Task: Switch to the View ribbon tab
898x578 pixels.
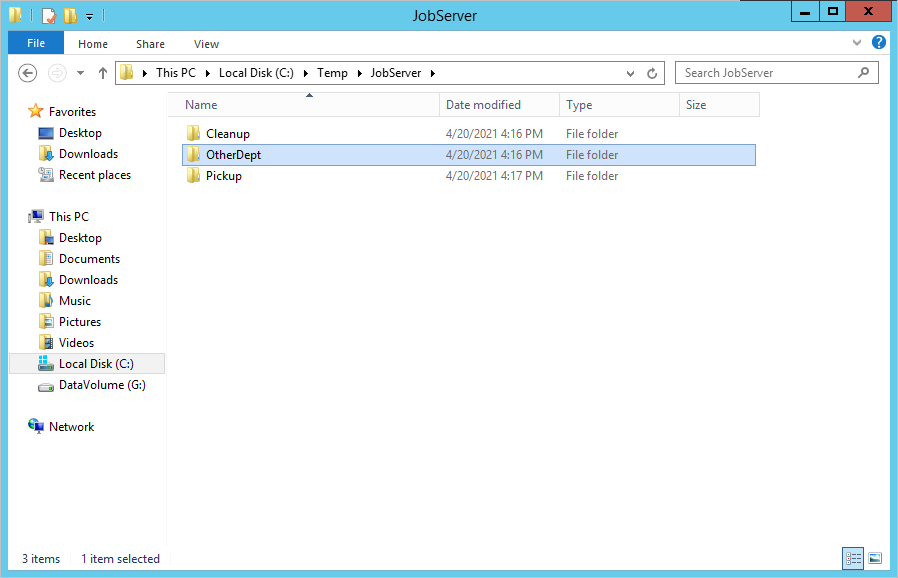Action: 206,44
